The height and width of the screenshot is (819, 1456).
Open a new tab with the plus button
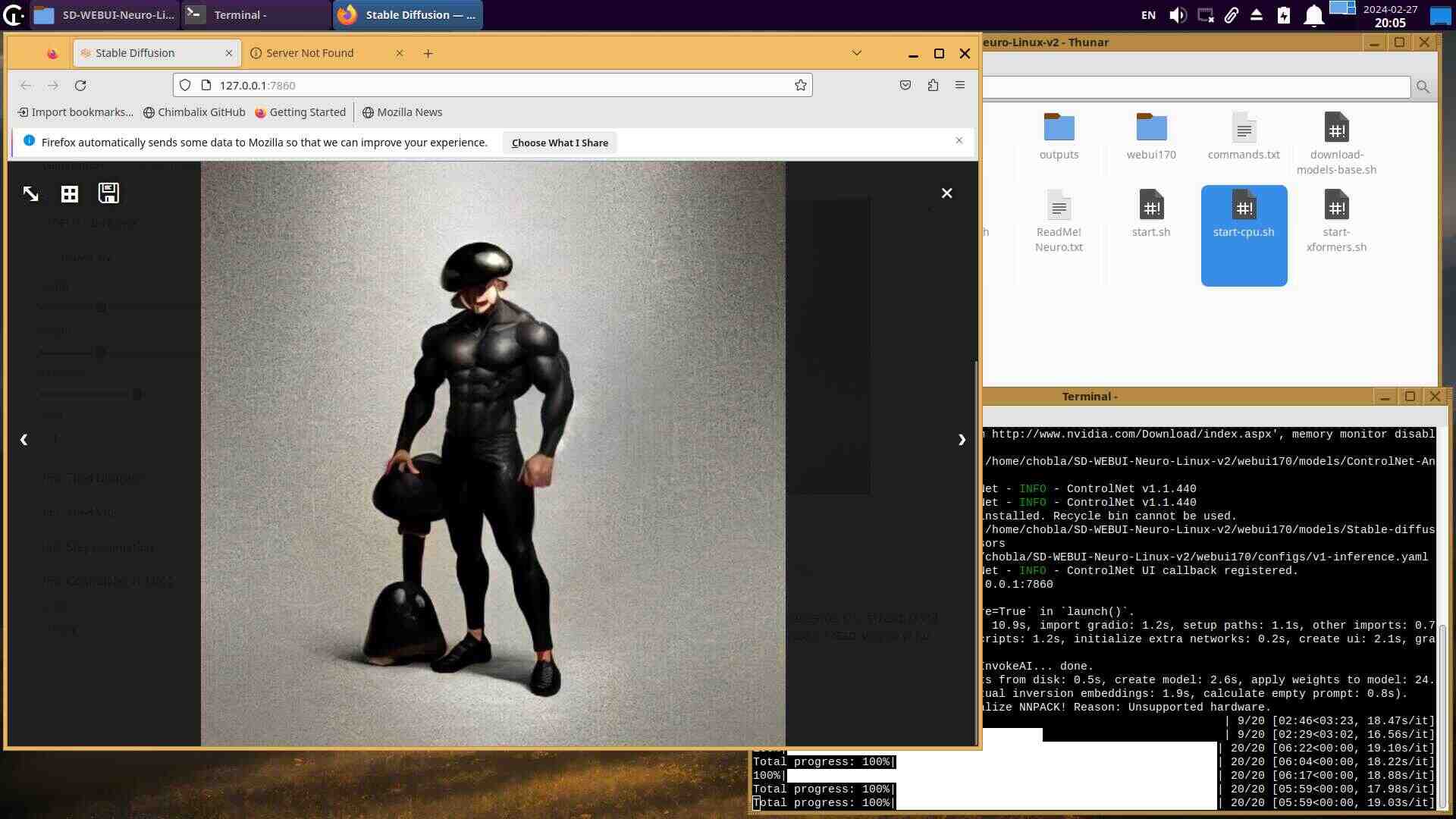(428, 53)
